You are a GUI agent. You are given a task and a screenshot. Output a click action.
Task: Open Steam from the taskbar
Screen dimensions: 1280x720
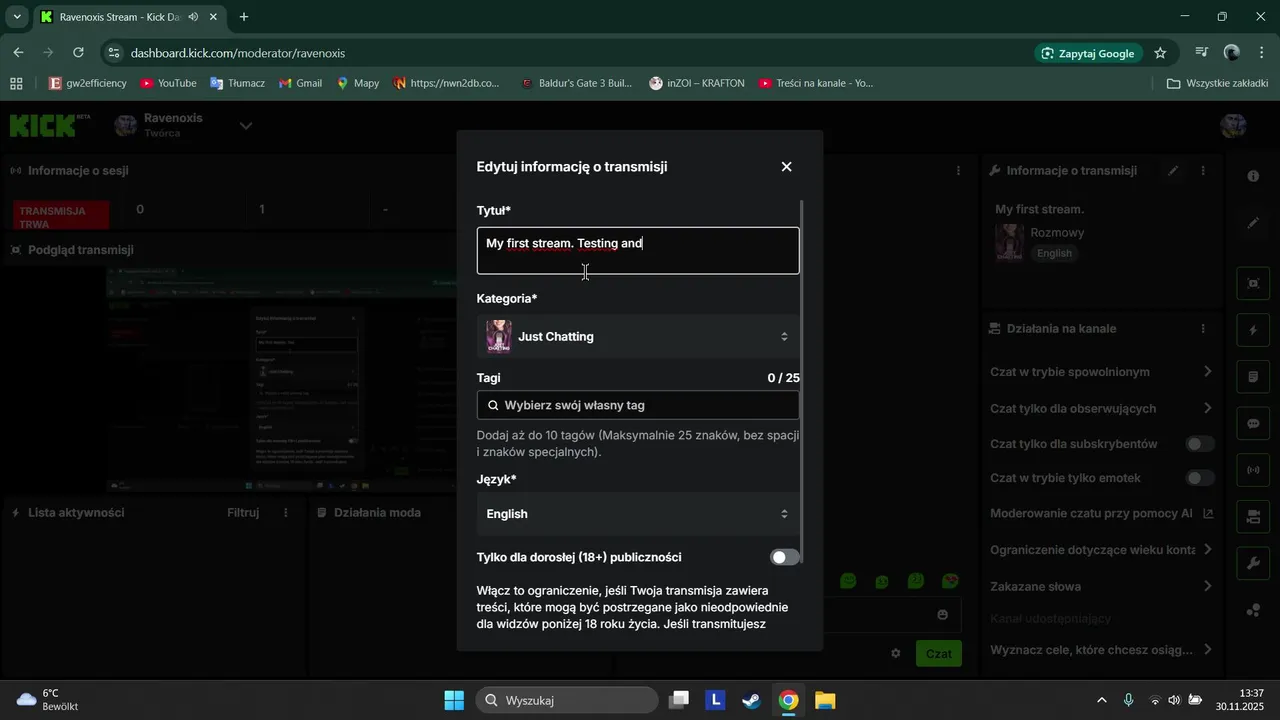click(x=751, y=700)
